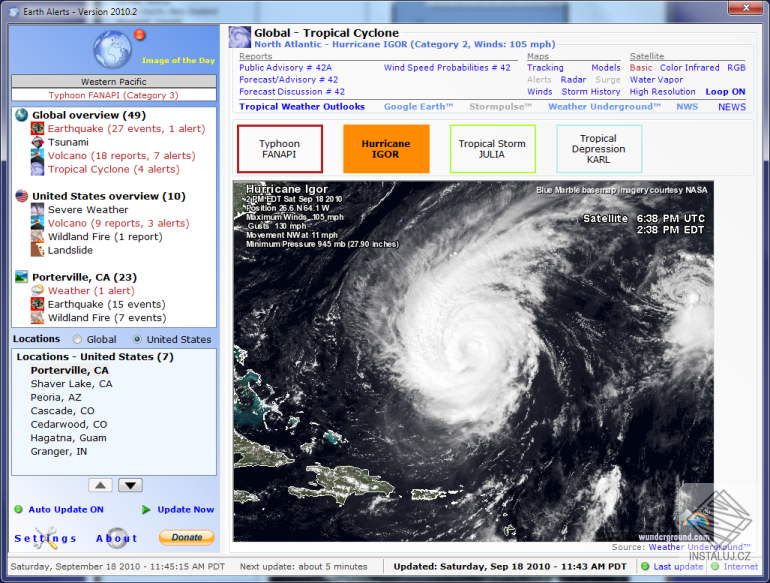This screenshot has width=770, height=583.
Task: Open Earthquake (27 events, 1 alert) entry
Action: coord(126,129)
